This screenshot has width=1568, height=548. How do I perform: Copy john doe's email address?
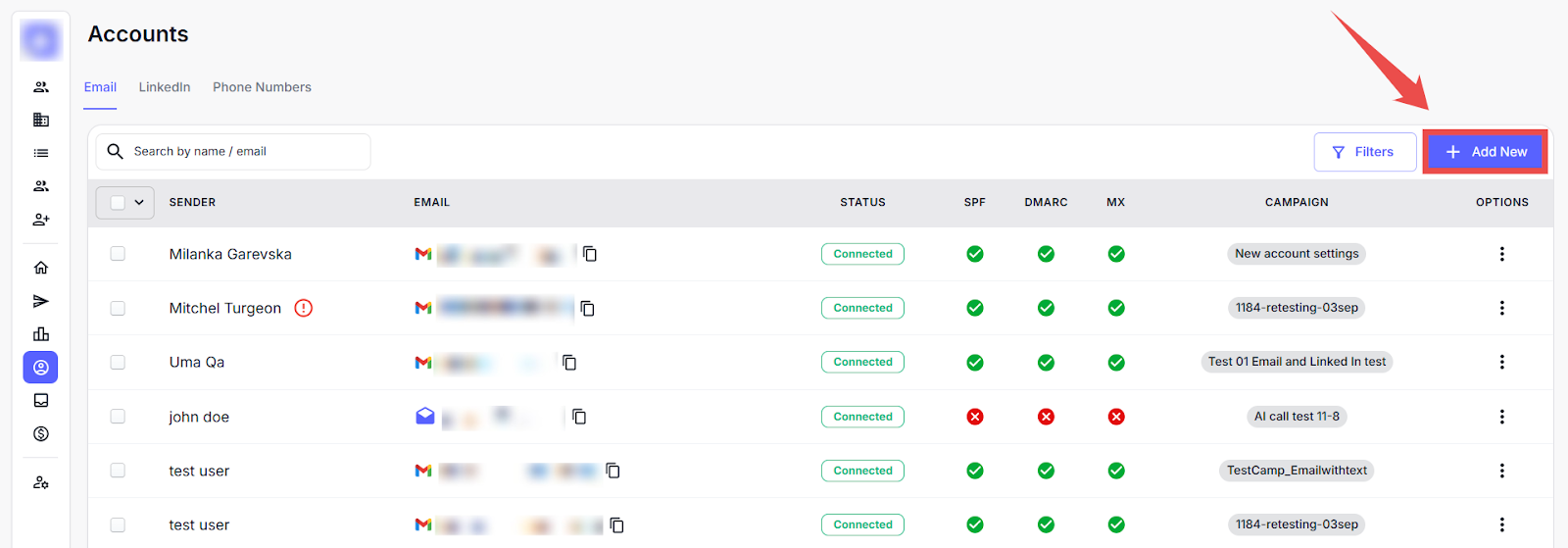pyautogui.click(x=579, y=417)
